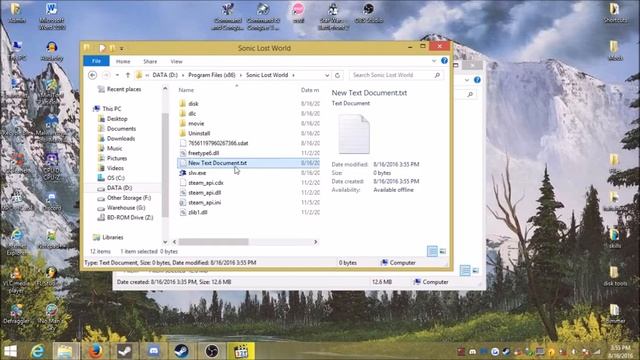Click the Forward navigation arrow
This screenshot has width=640, height=360.
(106, 75)
